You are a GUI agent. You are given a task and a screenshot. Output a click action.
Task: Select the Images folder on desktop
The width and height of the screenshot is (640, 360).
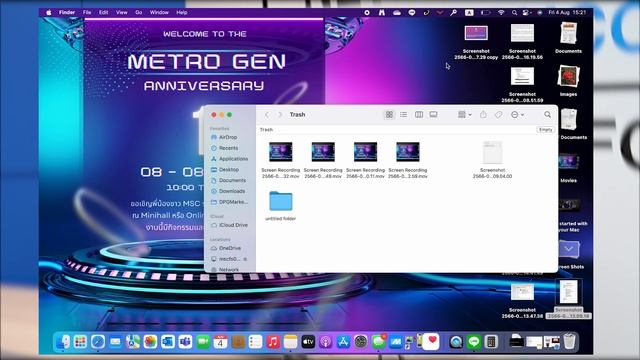coord(569,81)
